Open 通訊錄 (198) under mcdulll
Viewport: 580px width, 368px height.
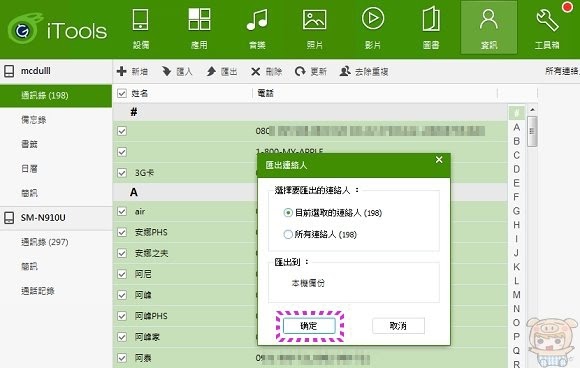point(56,95)
